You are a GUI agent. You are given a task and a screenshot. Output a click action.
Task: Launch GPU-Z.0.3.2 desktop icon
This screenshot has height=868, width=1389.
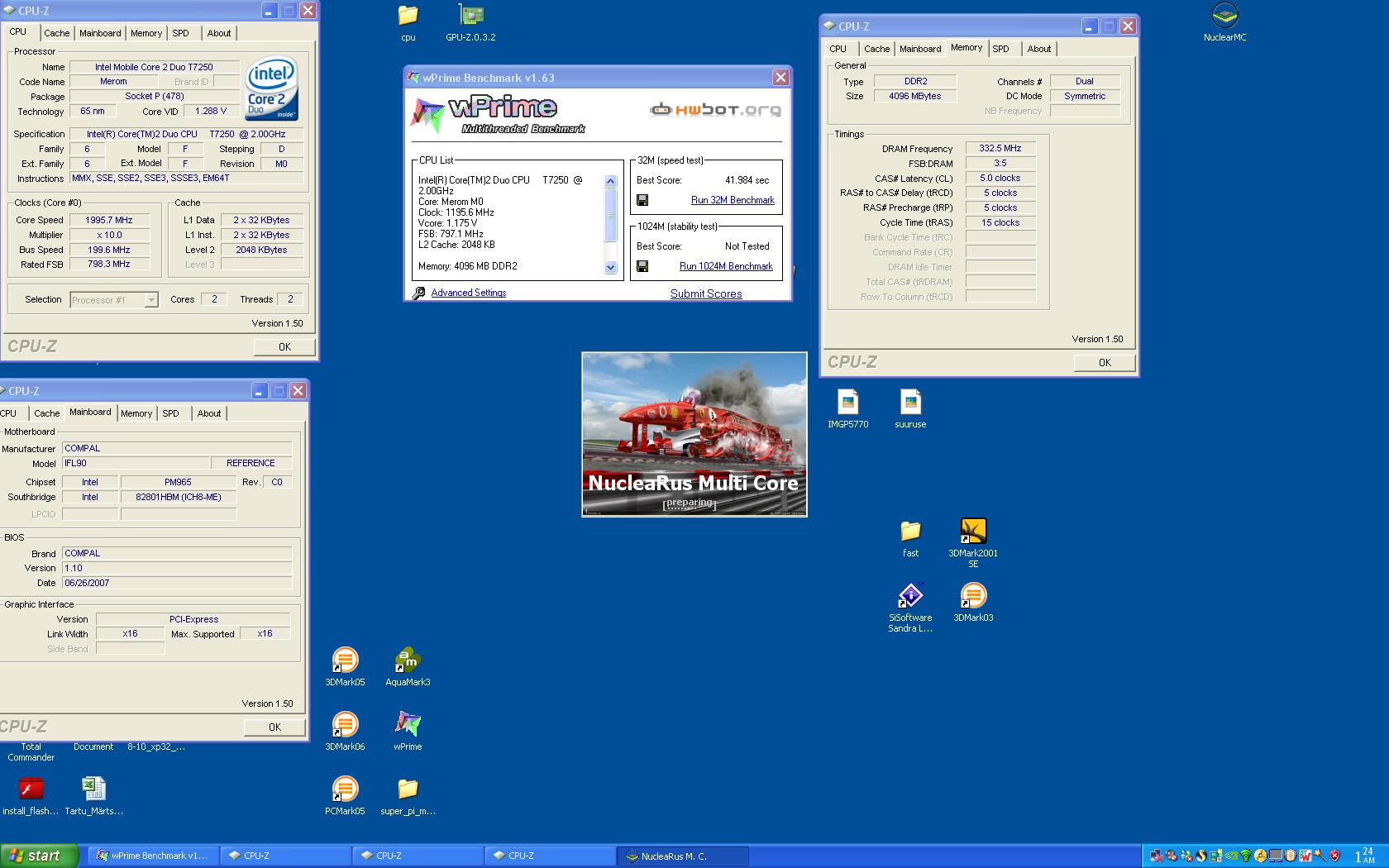point(470,22)
